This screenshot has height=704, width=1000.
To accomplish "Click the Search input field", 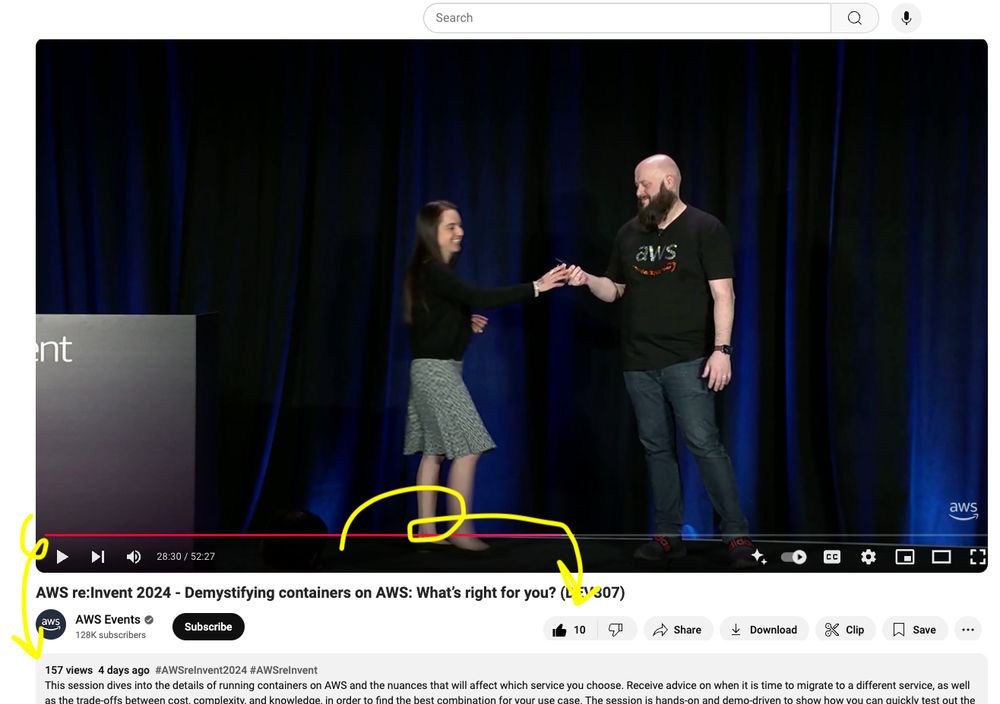I will 627,18.
